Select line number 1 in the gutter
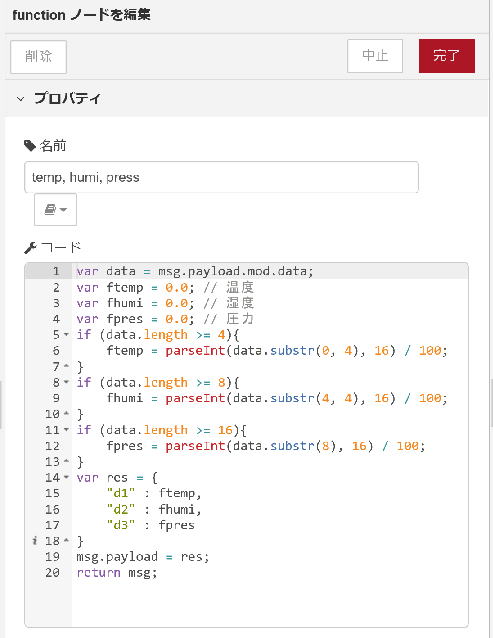This screenshot has width=493, height=638. click(x=56, y=271)
